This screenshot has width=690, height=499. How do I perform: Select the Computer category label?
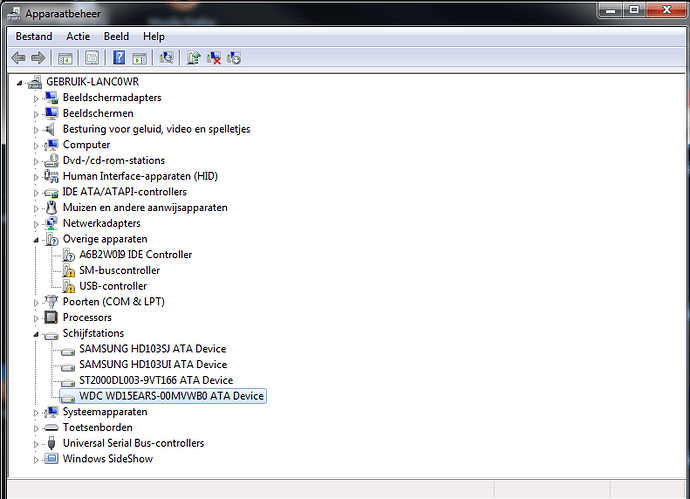tap(86, 145)
